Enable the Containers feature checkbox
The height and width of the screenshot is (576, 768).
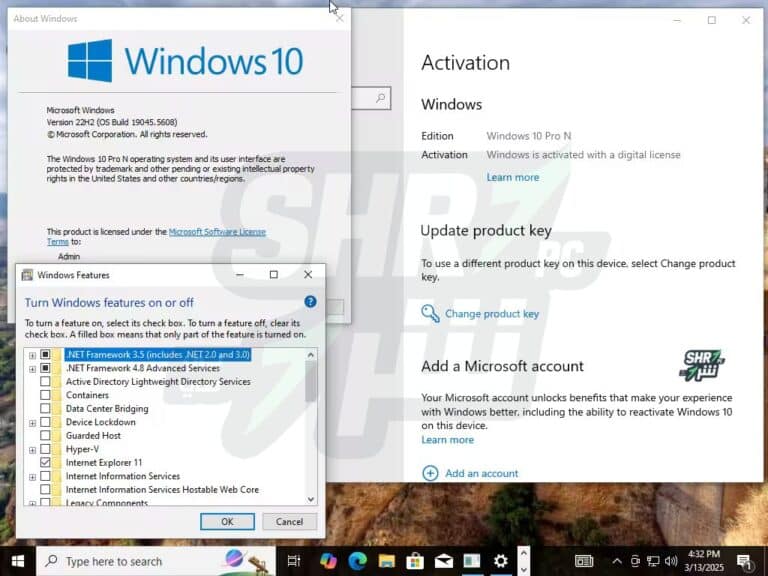tap(45, 395)
